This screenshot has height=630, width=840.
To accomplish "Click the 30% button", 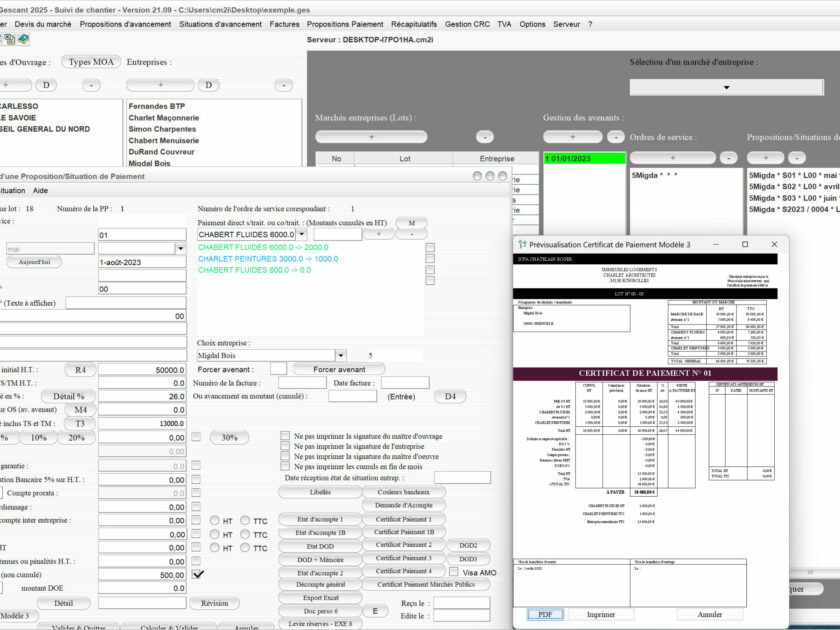I will (x=229, y=438).
